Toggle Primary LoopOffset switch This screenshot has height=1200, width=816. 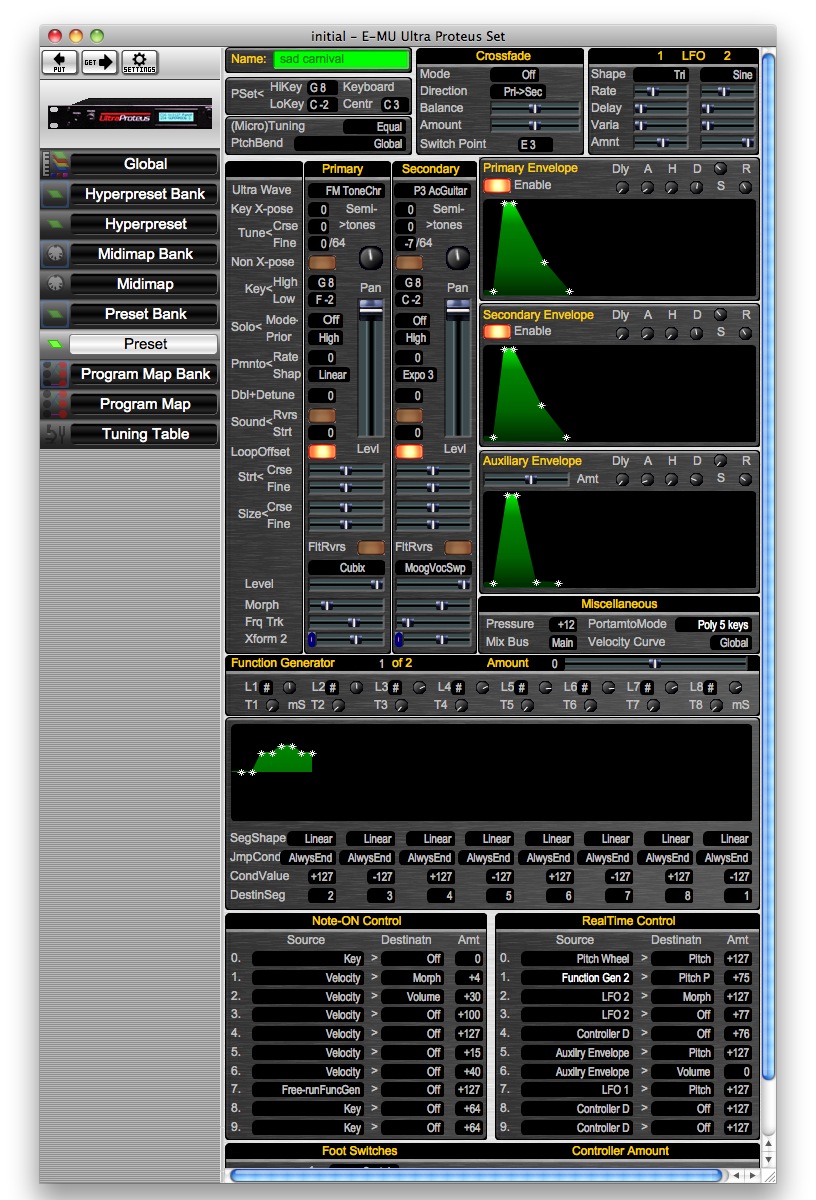point(322,451)
